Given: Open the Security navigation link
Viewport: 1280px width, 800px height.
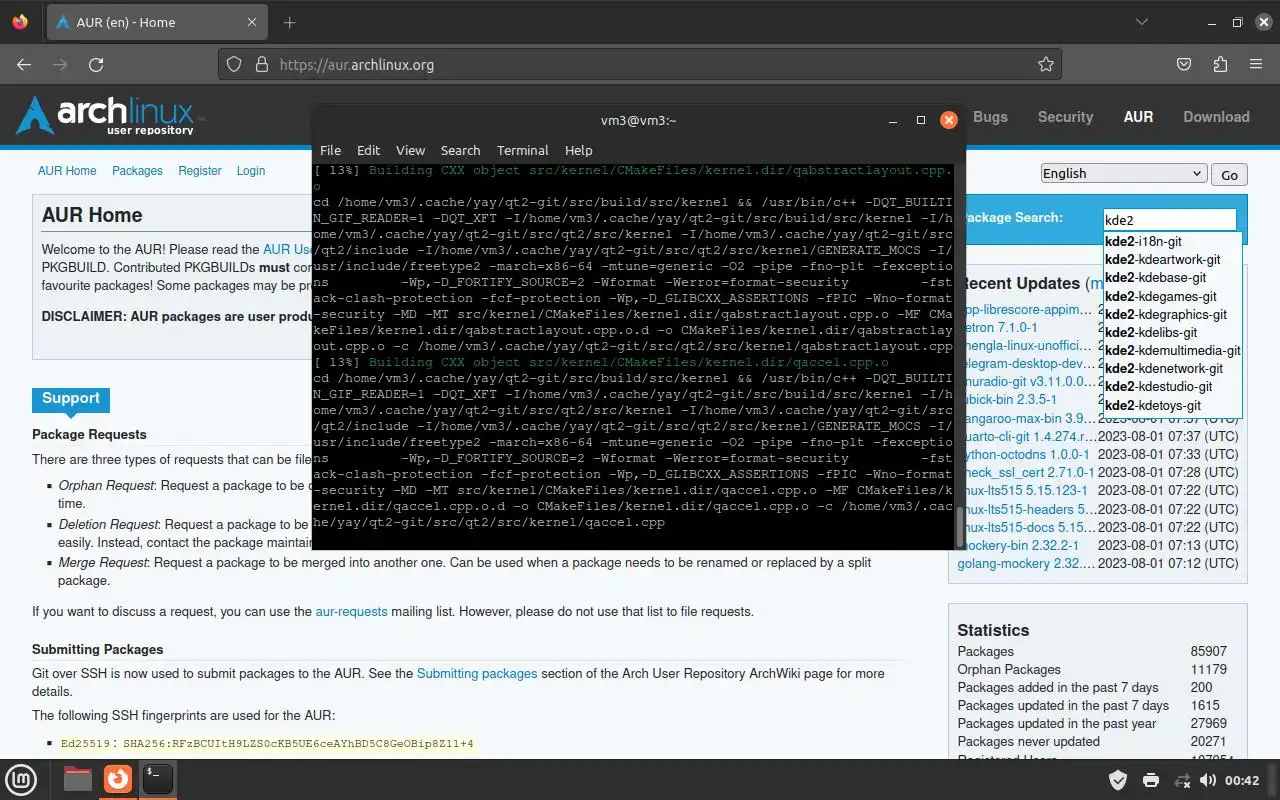Looking at the screenshot, I should coord(1065,117).
